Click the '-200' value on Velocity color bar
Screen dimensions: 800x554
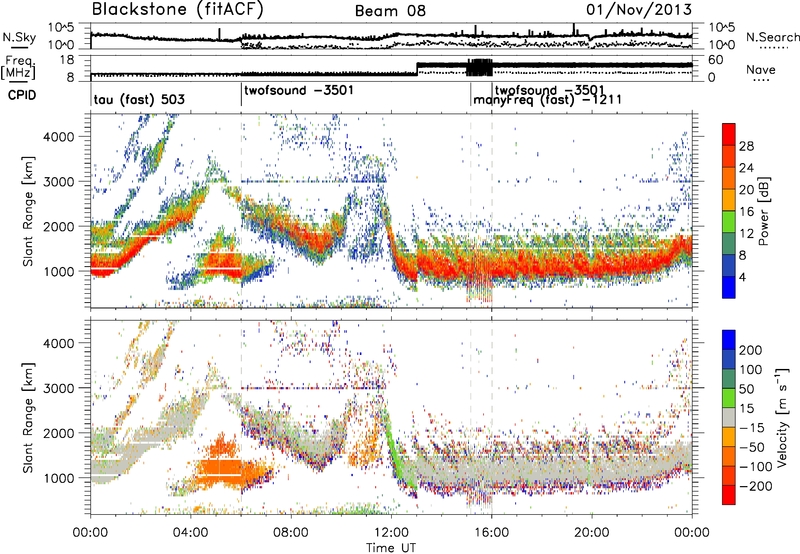756,486
